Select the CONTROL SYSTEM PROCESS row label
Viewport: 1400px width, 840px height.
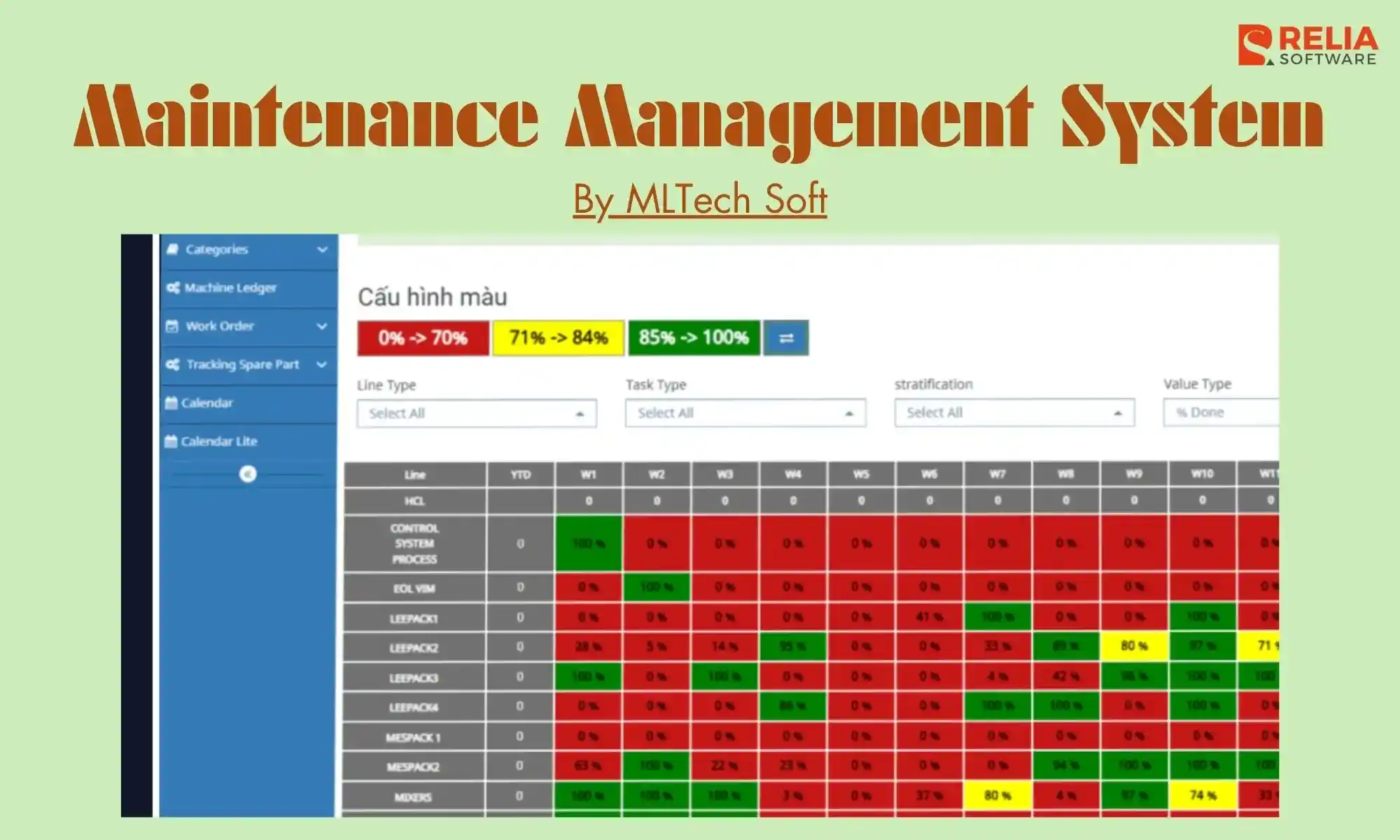coord(414,544)
